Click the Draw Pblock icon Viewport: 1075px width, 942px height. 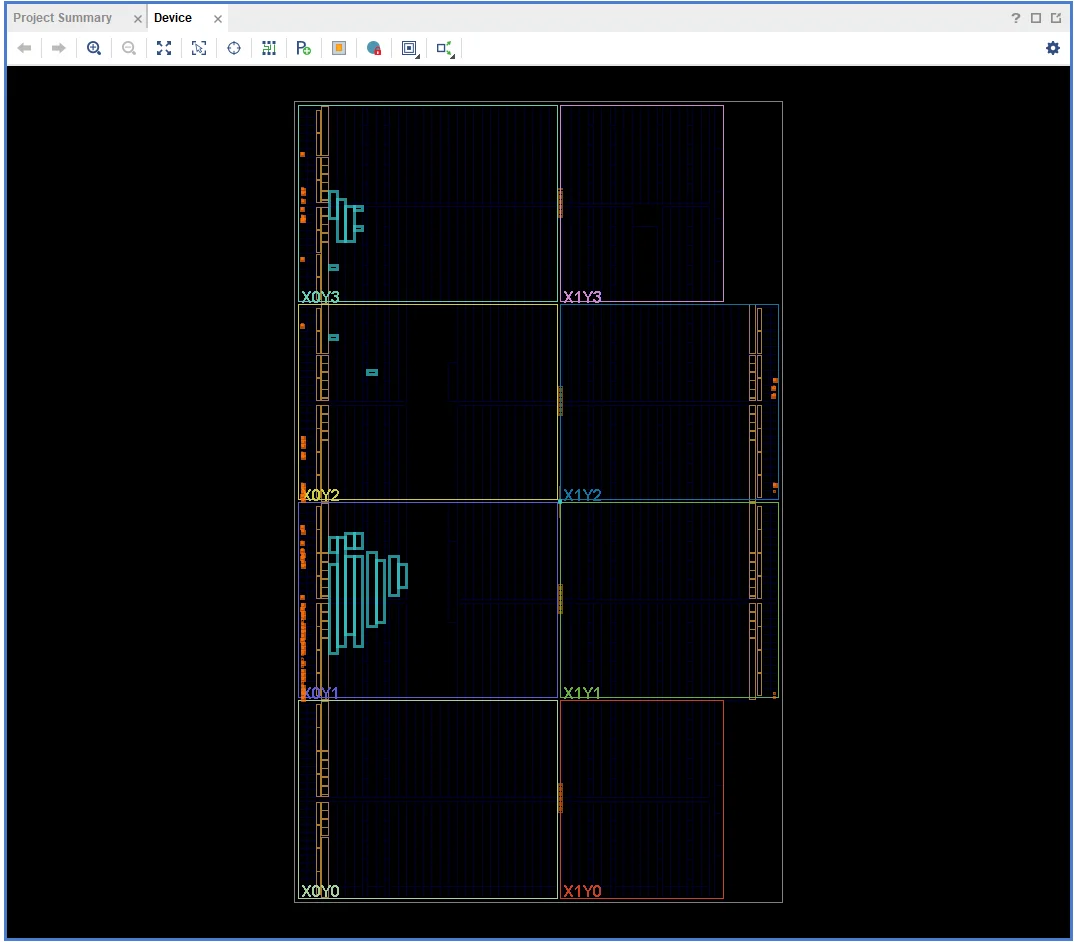(x=304, y=48)
